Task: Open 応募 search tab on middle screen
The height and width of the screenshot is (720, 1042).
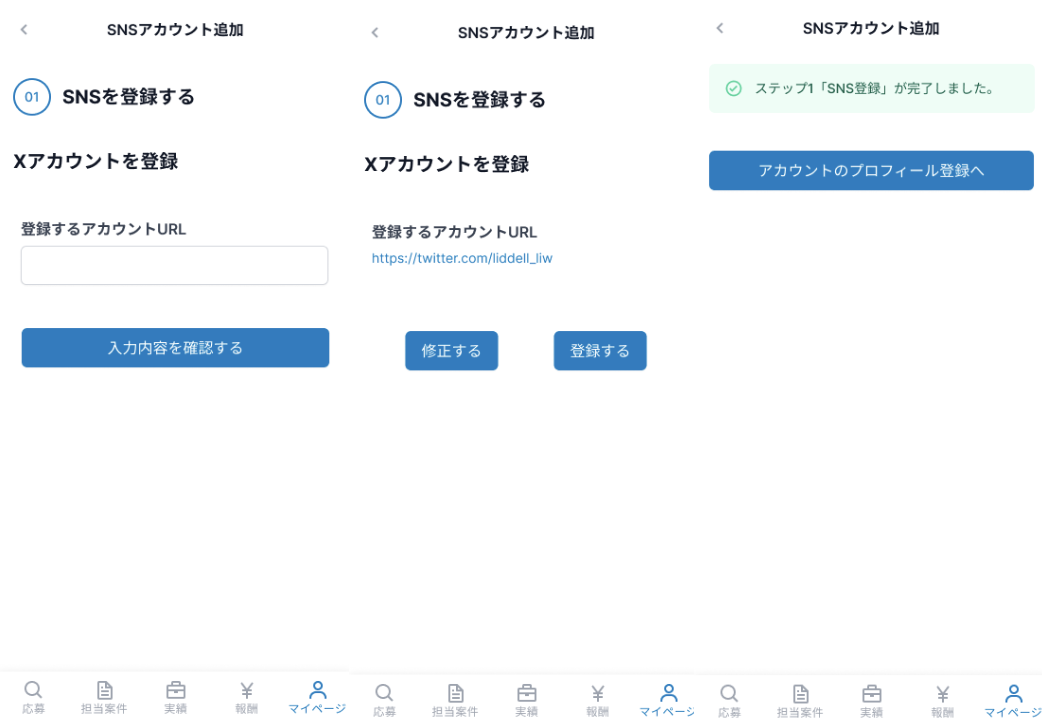Action: coord(384,701)
